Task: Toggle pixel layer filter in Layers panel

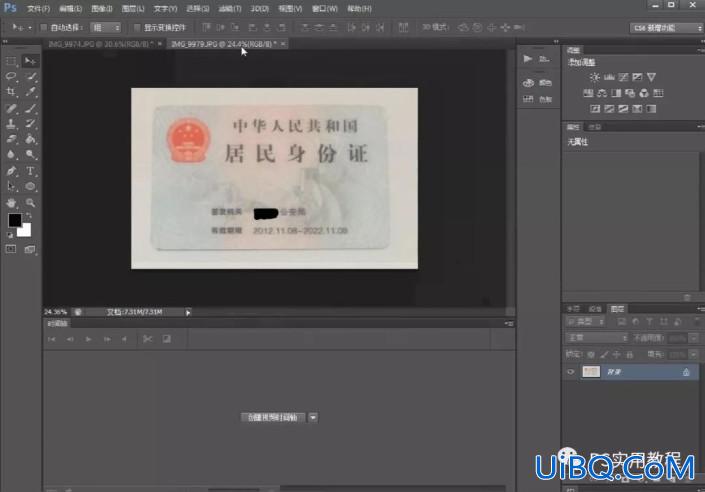Action: pyautogui.click(x=621, y=322)
